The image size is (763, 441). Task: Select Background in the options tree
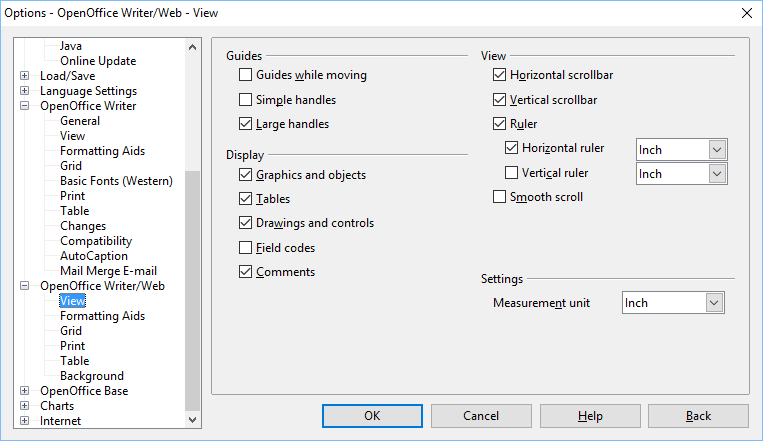[92, 376]
